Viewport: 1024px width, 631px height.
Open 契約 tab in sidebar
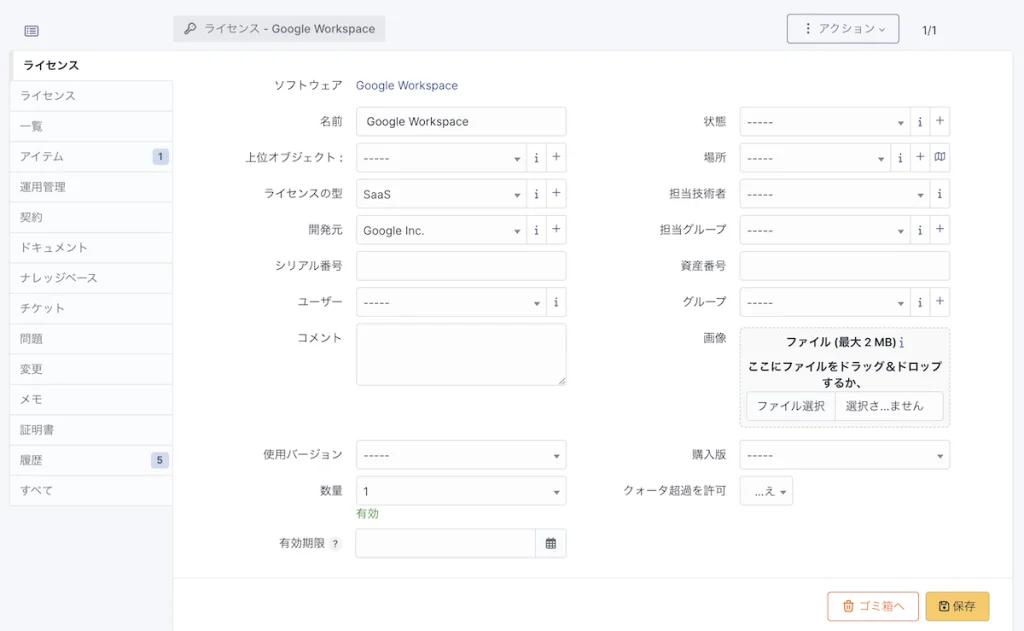point(91,218)
